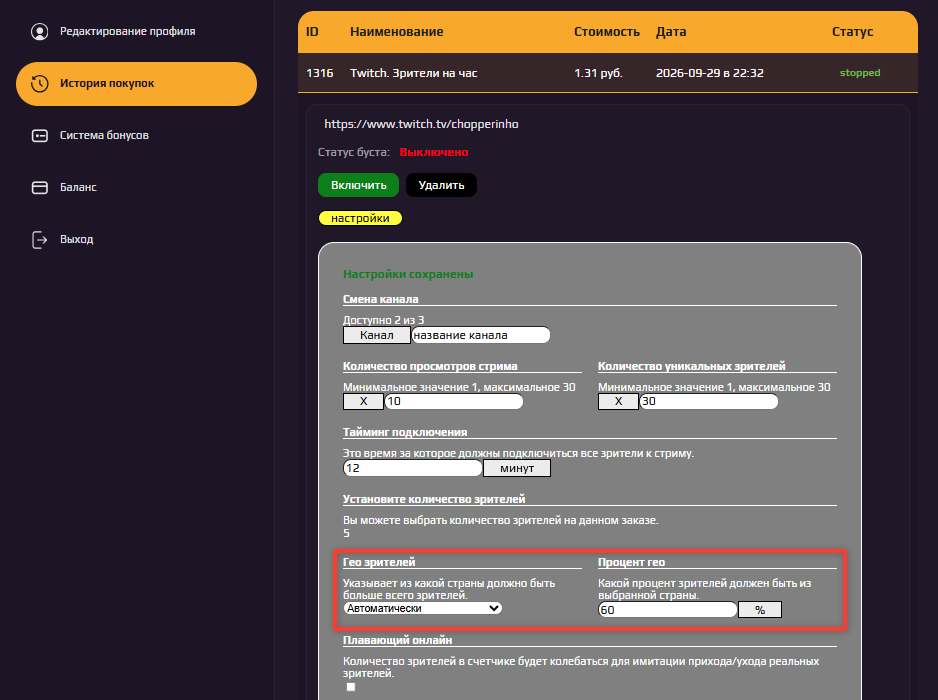Click the stopped status label
Screen dimensions: 938x700
(860, 73)
